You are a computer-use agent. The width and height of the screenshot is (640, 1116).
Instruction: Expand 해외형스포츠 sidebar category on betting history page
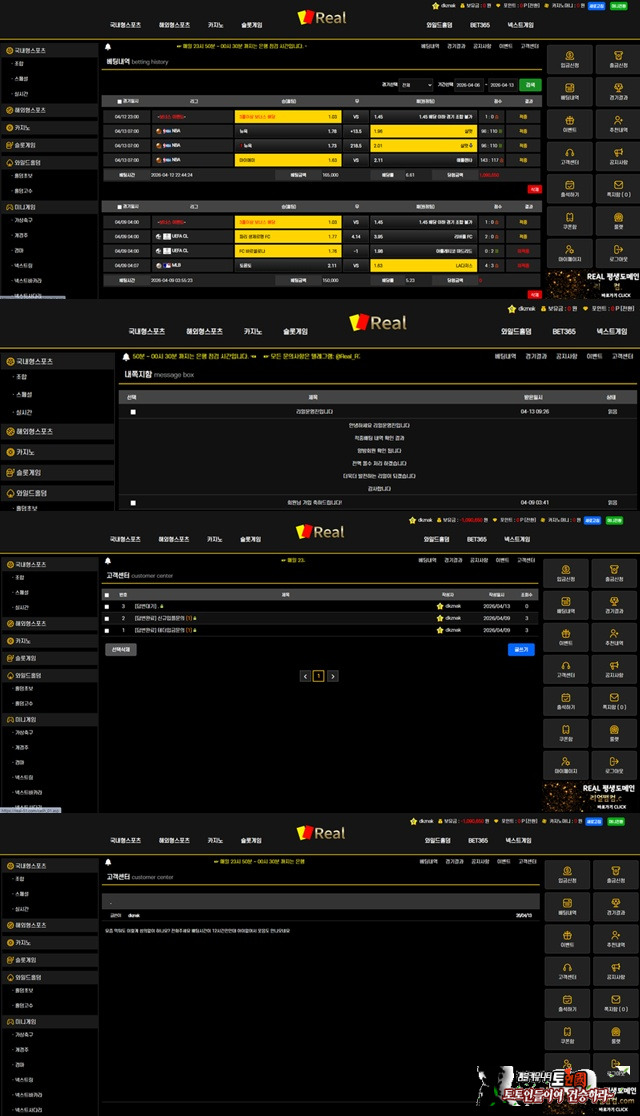49,110
